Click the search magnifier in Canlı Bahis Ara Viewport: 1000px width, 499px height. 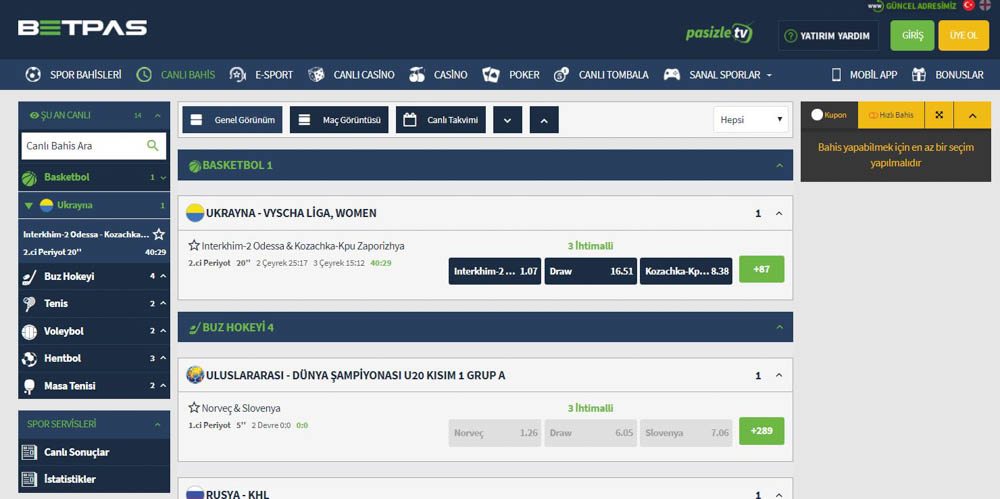click(x=153, y=146)
